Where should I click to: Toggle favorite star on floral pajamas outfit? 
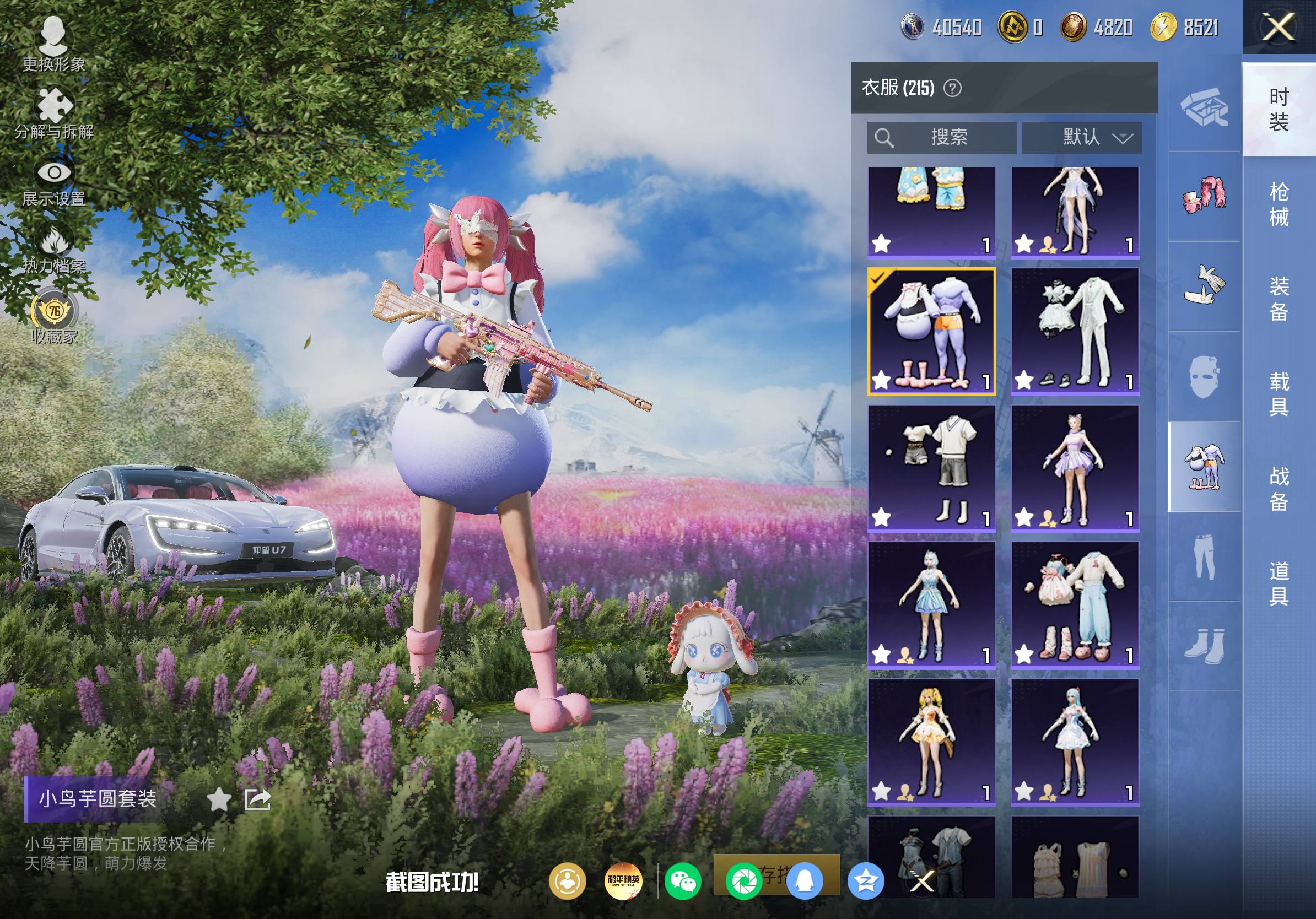(882, 244)
